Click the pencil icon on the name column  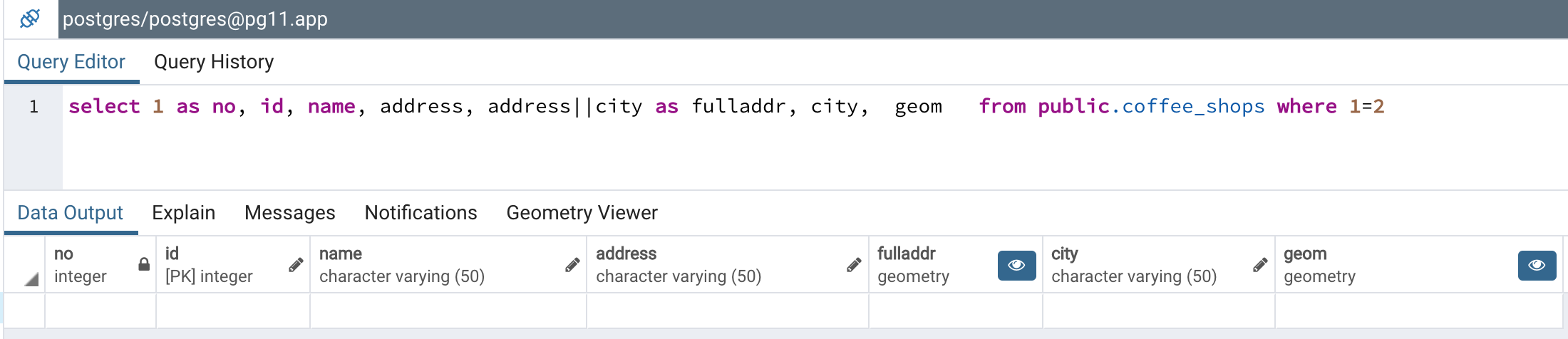[572, 265]
